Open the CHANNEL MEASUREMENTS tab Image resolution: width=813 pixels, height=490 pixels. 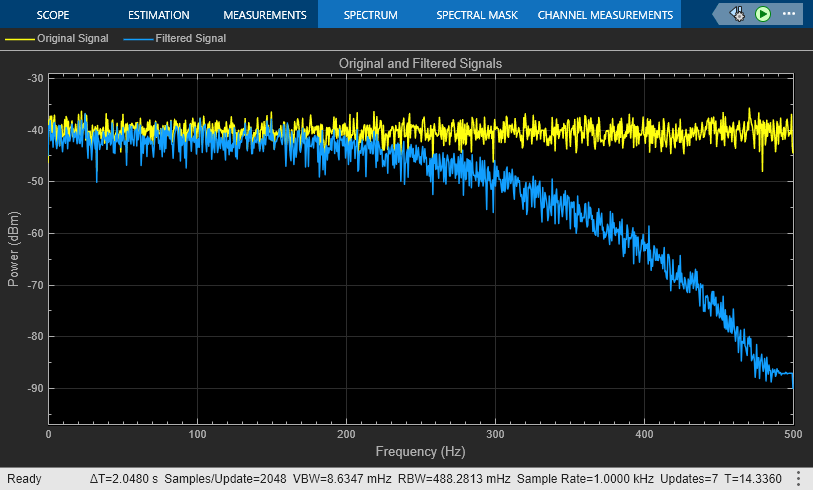(x=605, y=15)
